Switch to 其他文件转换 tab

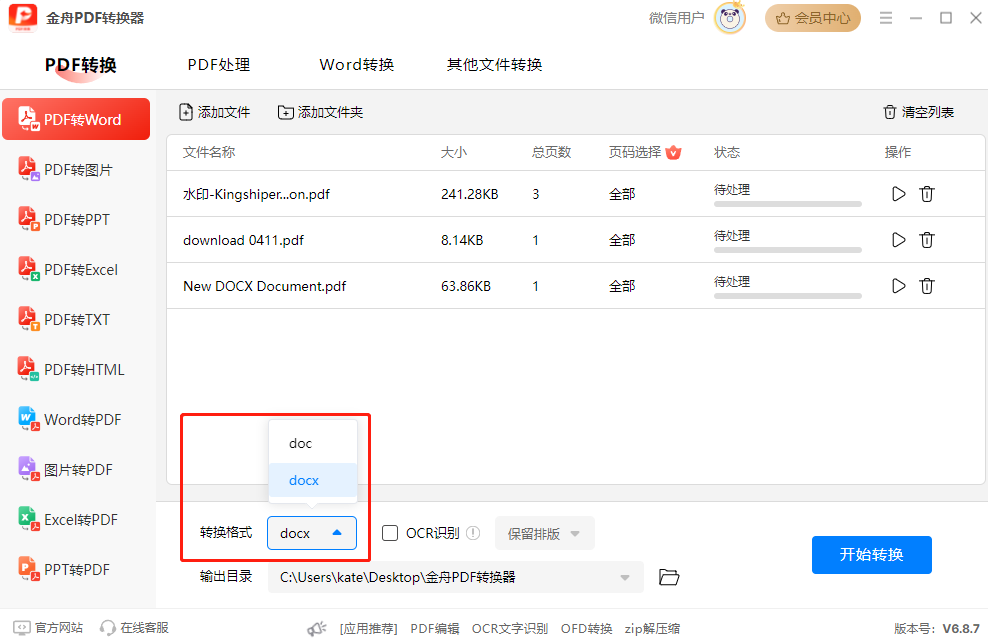(494, 65)
